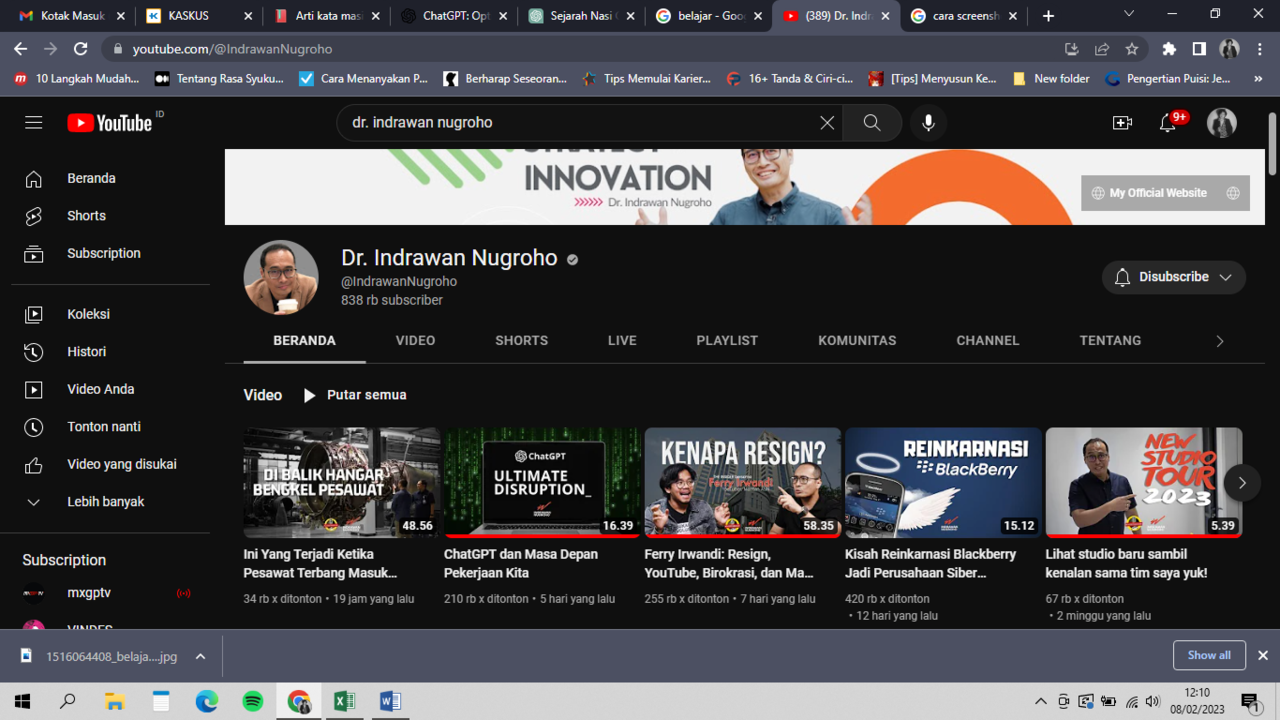
Task: Reload the page with the refresh icon
Action: pos(81,48)
